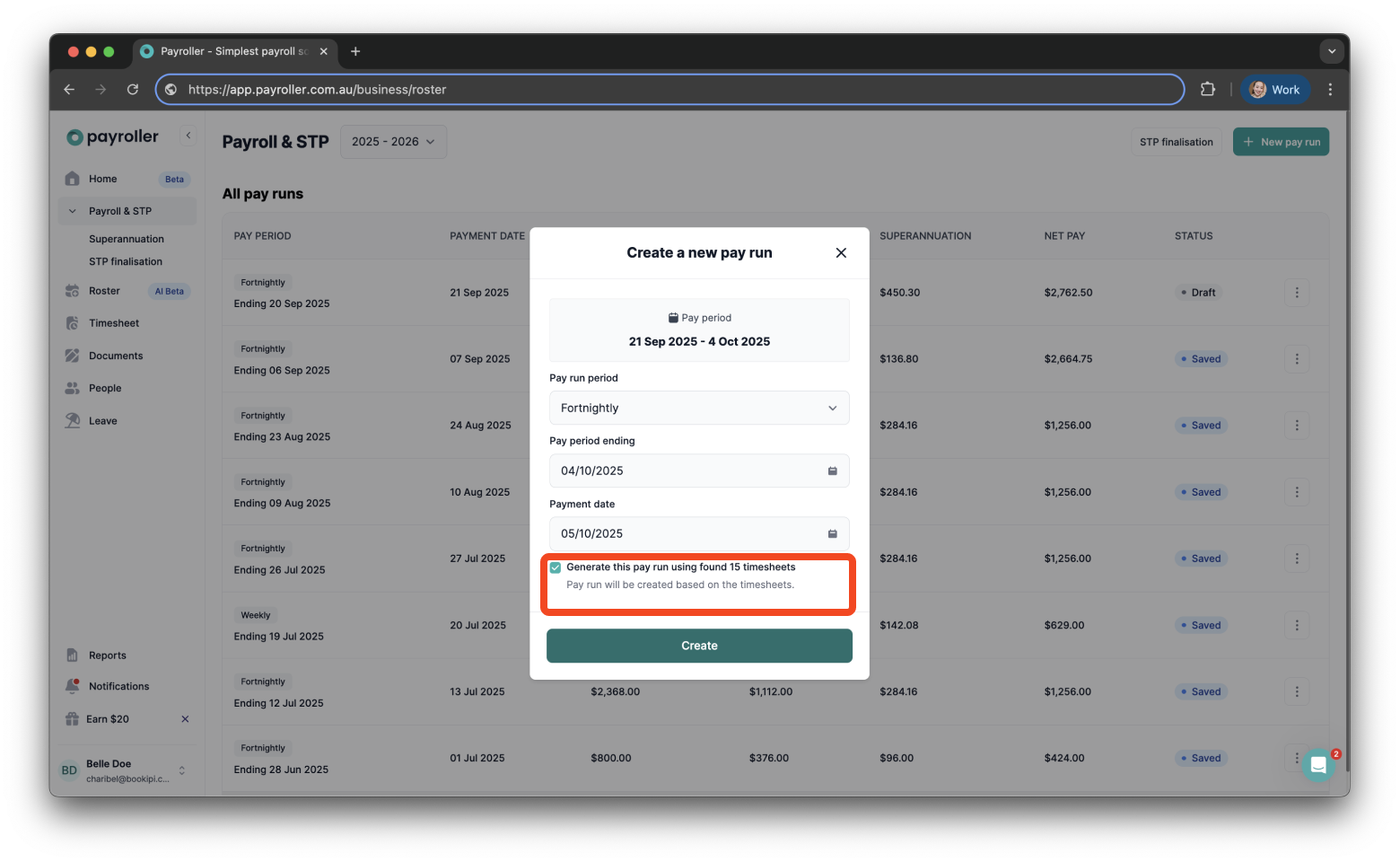This screenshot has width=1400, height=862.
Task: Open the Pay period ending date picker
Action: 831,470
